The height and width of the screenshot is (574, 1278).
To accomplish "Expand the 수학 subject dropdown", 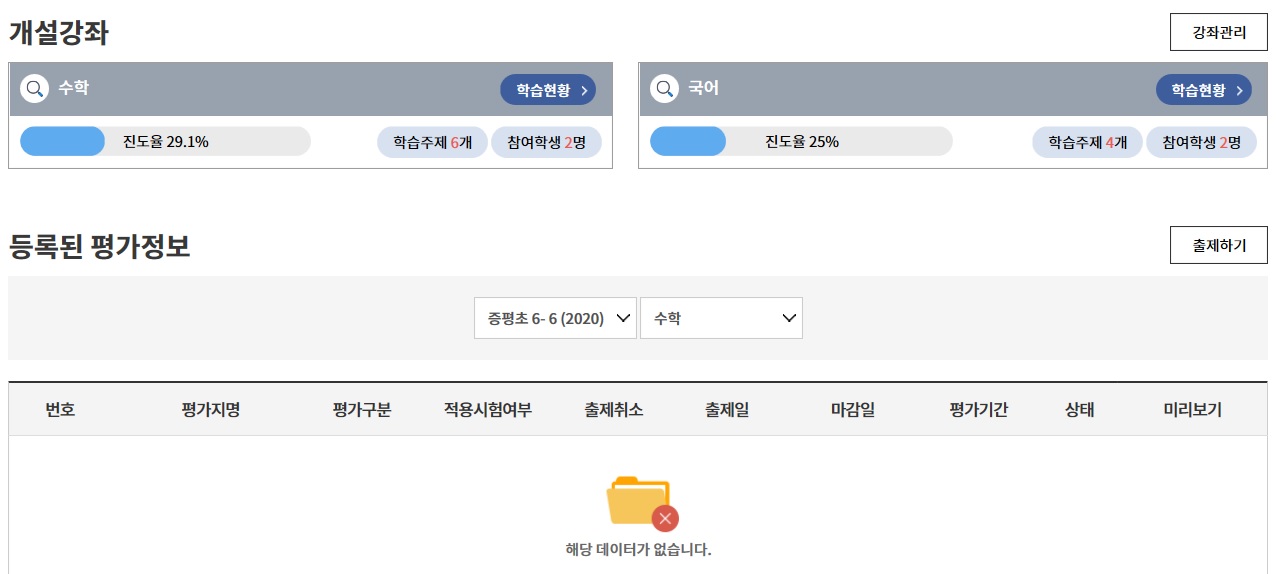I will click(721, 318).
